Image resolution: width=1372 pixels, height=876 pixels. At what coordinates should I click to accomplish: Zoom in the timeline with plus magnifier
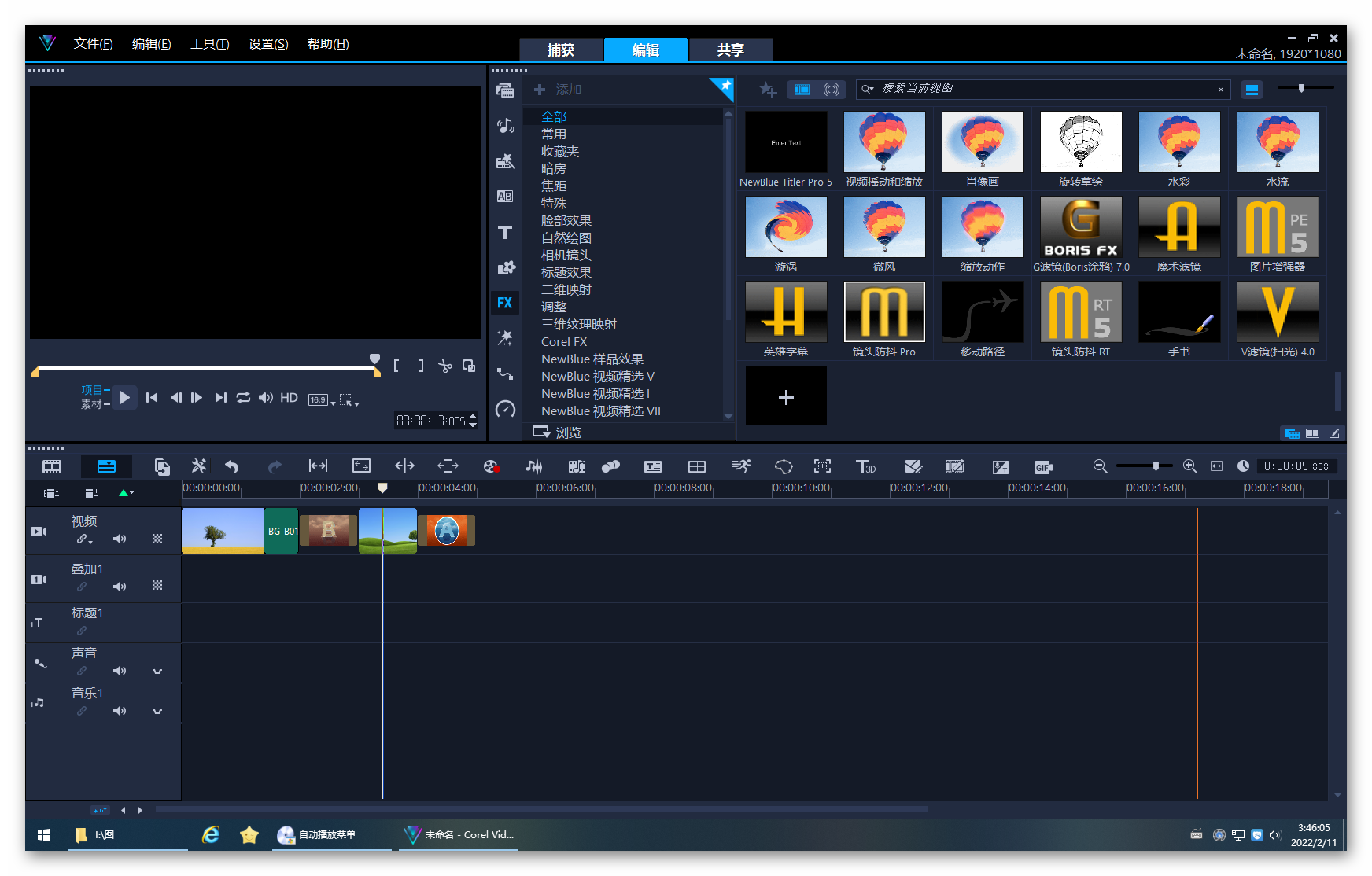click(x=1190, y=466)
